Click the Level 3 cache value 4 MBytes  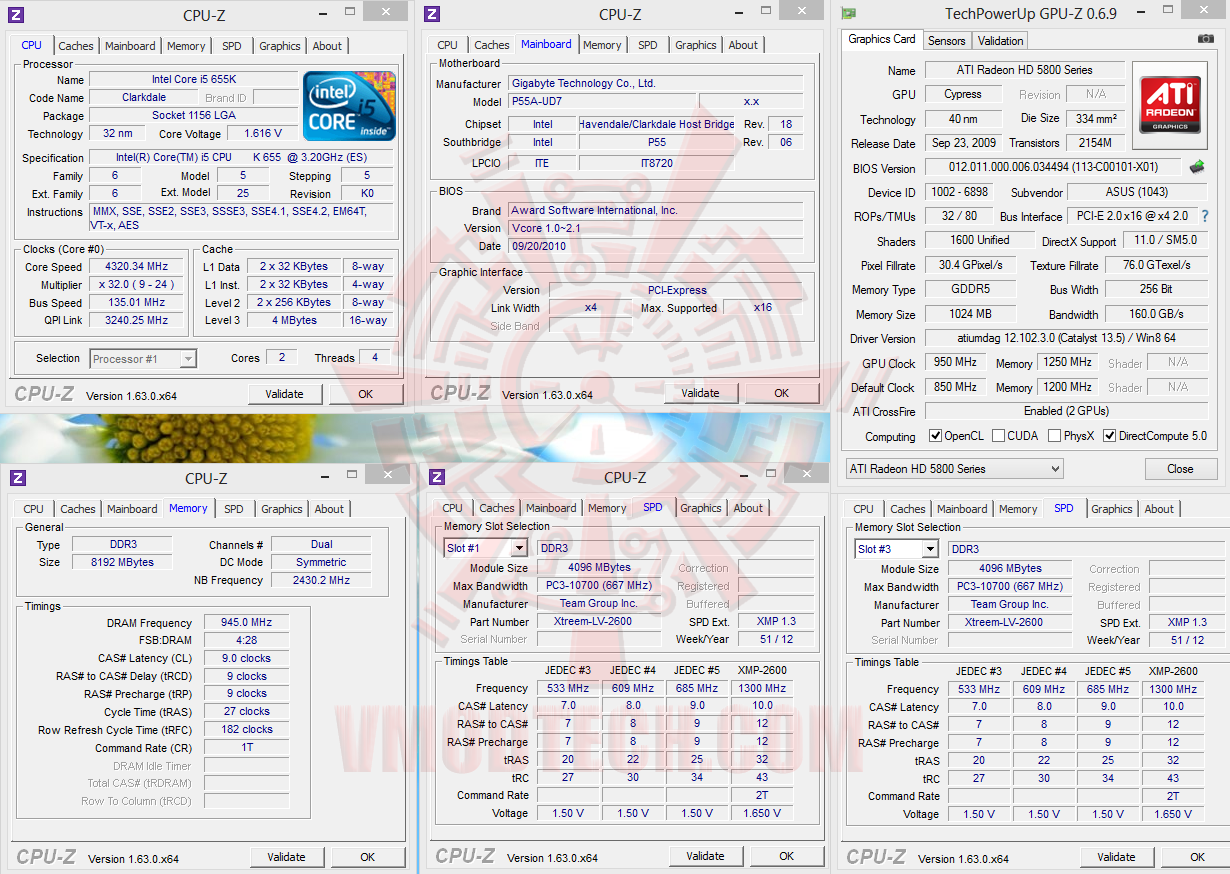(294, 321)
